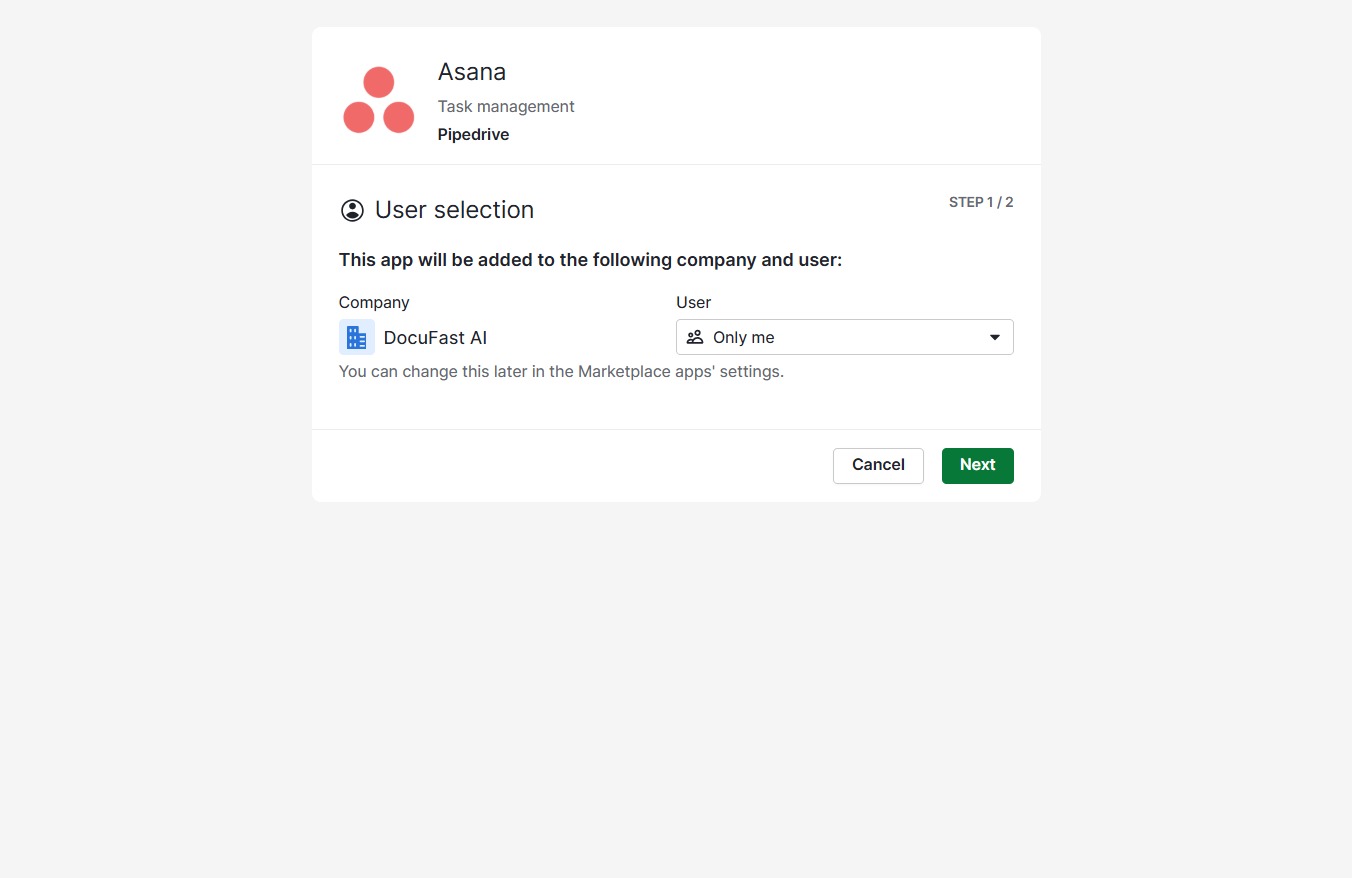
Task: Click the Asana app title
Action: click(472, 72)
